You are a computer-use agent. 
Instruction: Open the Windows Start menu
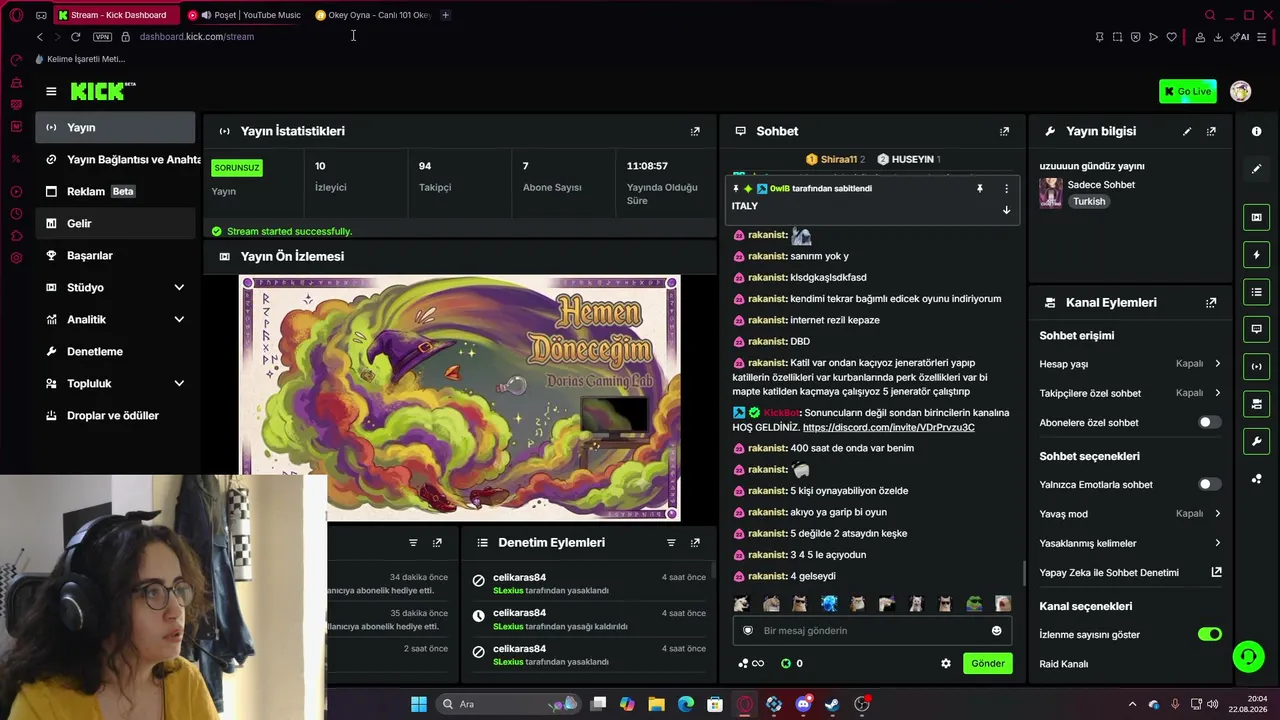click(419, 704)
